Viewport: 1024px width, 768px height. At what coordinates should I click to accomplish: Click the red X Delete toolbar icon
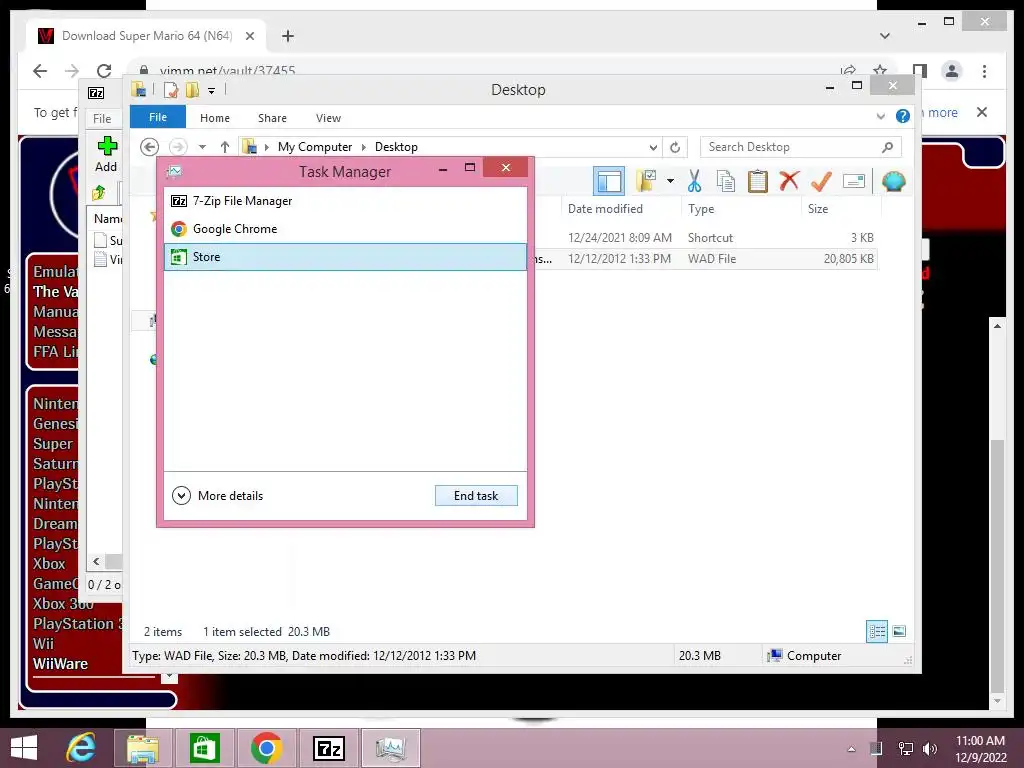(789, 180)
